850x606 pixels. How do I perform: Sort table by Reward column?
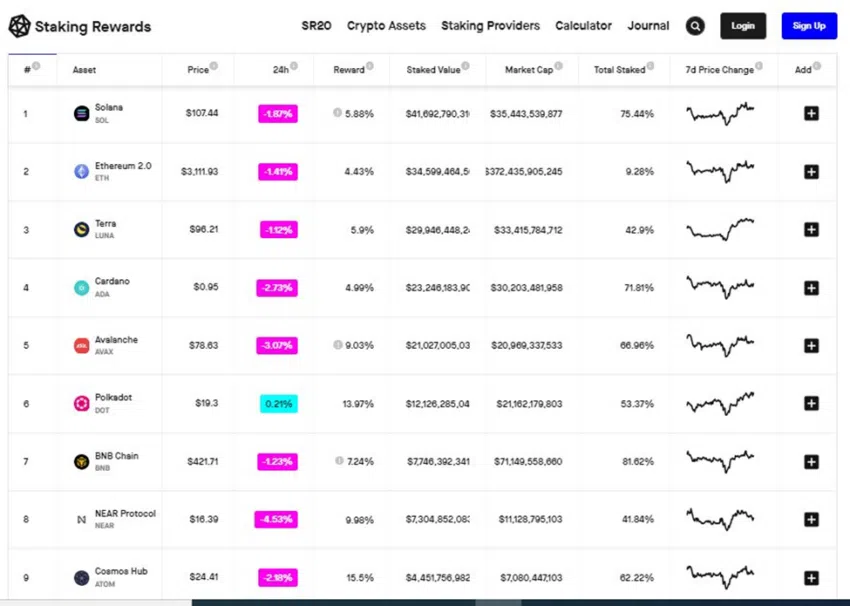tap(349, 70)
